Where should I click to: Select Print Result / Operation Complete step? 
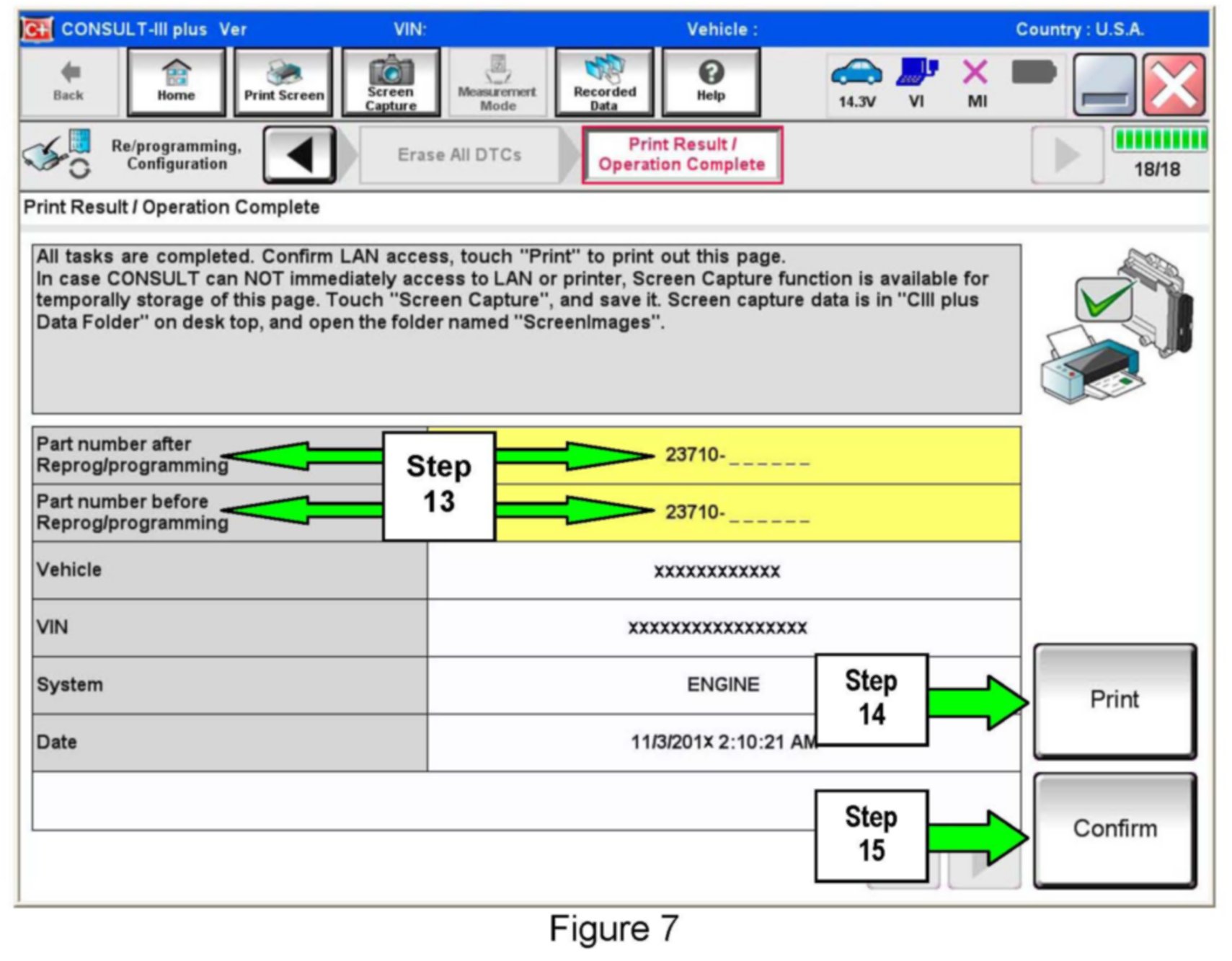681,155
